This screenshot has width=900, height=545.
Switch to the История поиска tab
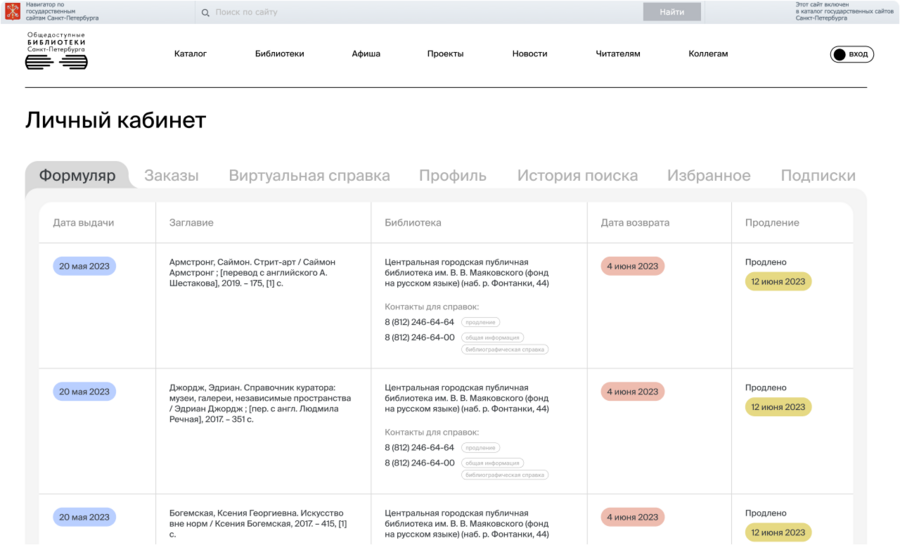click(577, 176)
